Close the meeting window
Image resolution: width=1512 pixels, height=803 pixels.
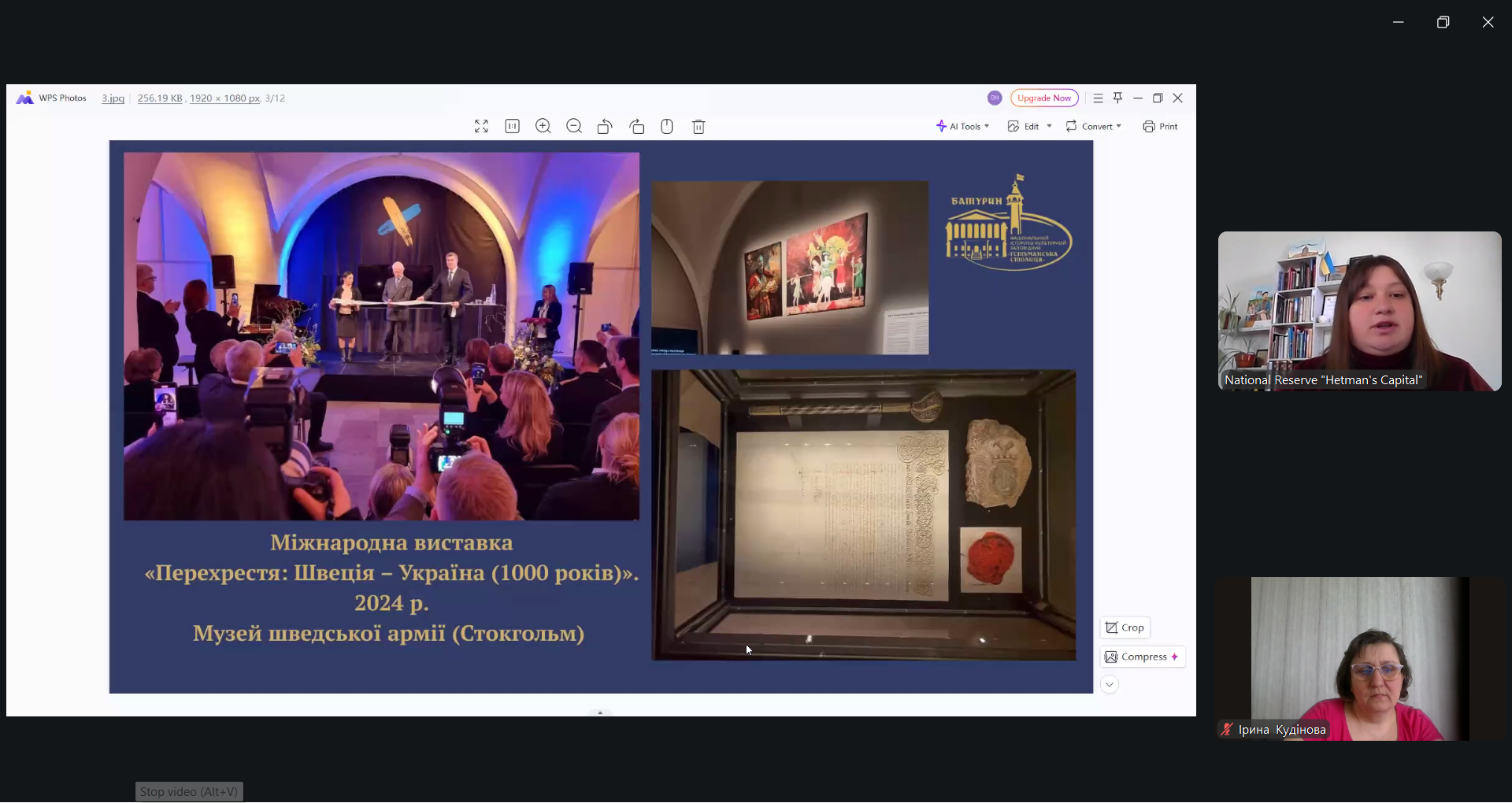click(x=1488, y=22)
